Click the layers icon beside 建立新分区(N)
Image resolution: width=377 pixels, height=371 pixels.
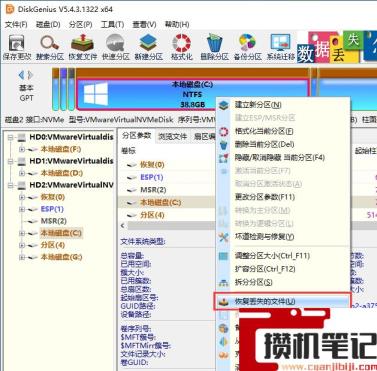pos(223,105)
